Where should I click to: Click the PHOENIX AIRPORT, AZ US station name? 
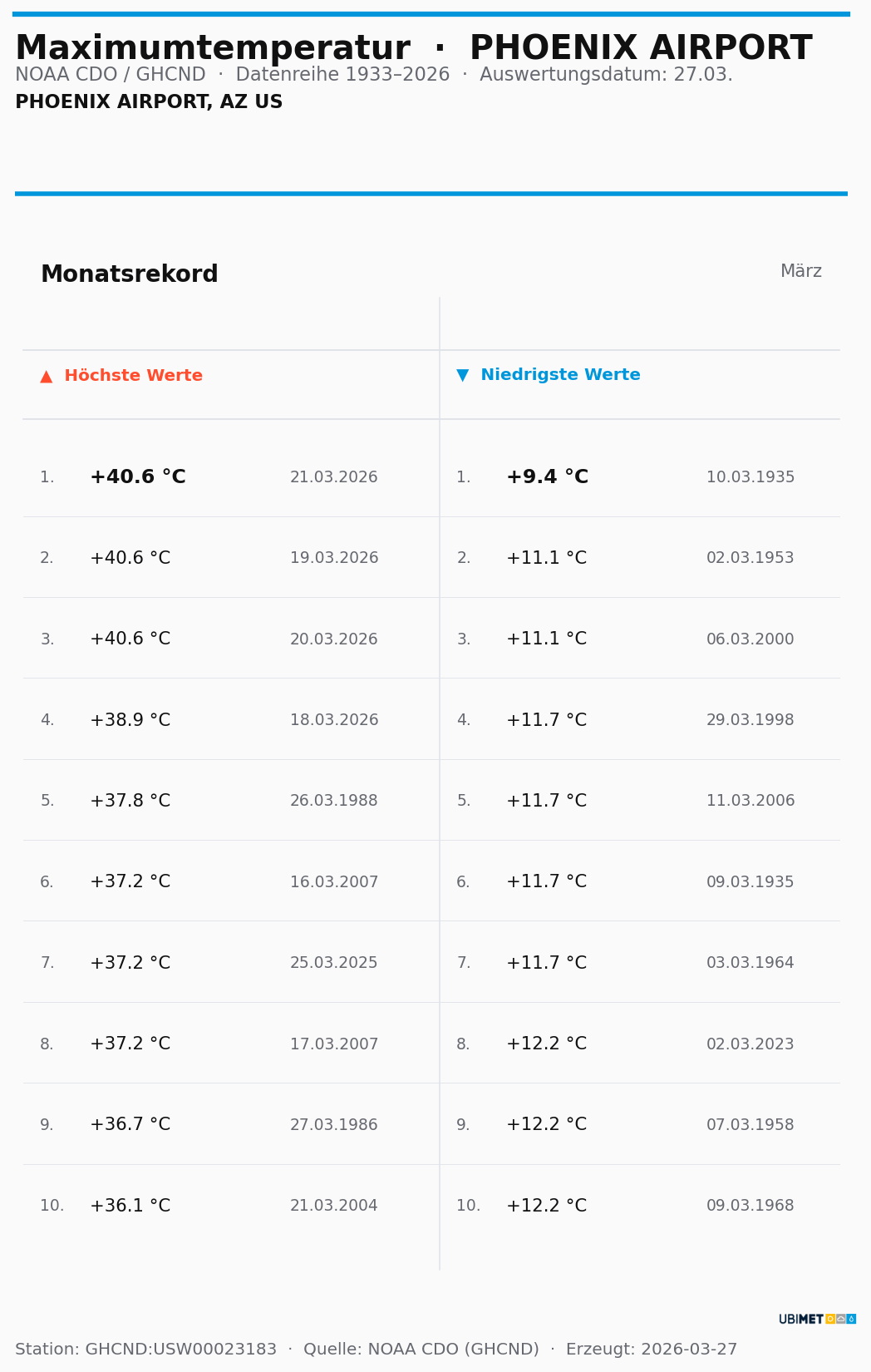(149, 102)
